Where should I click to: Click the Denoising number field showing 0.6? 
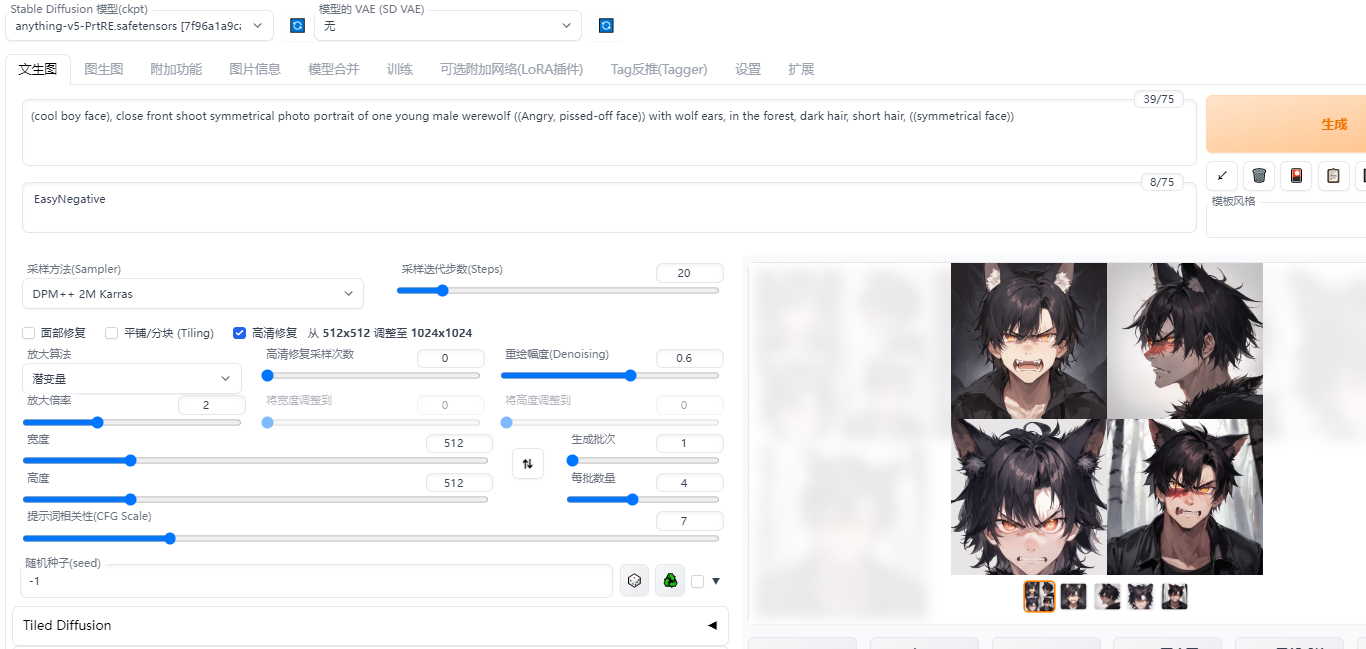(690, 358)
